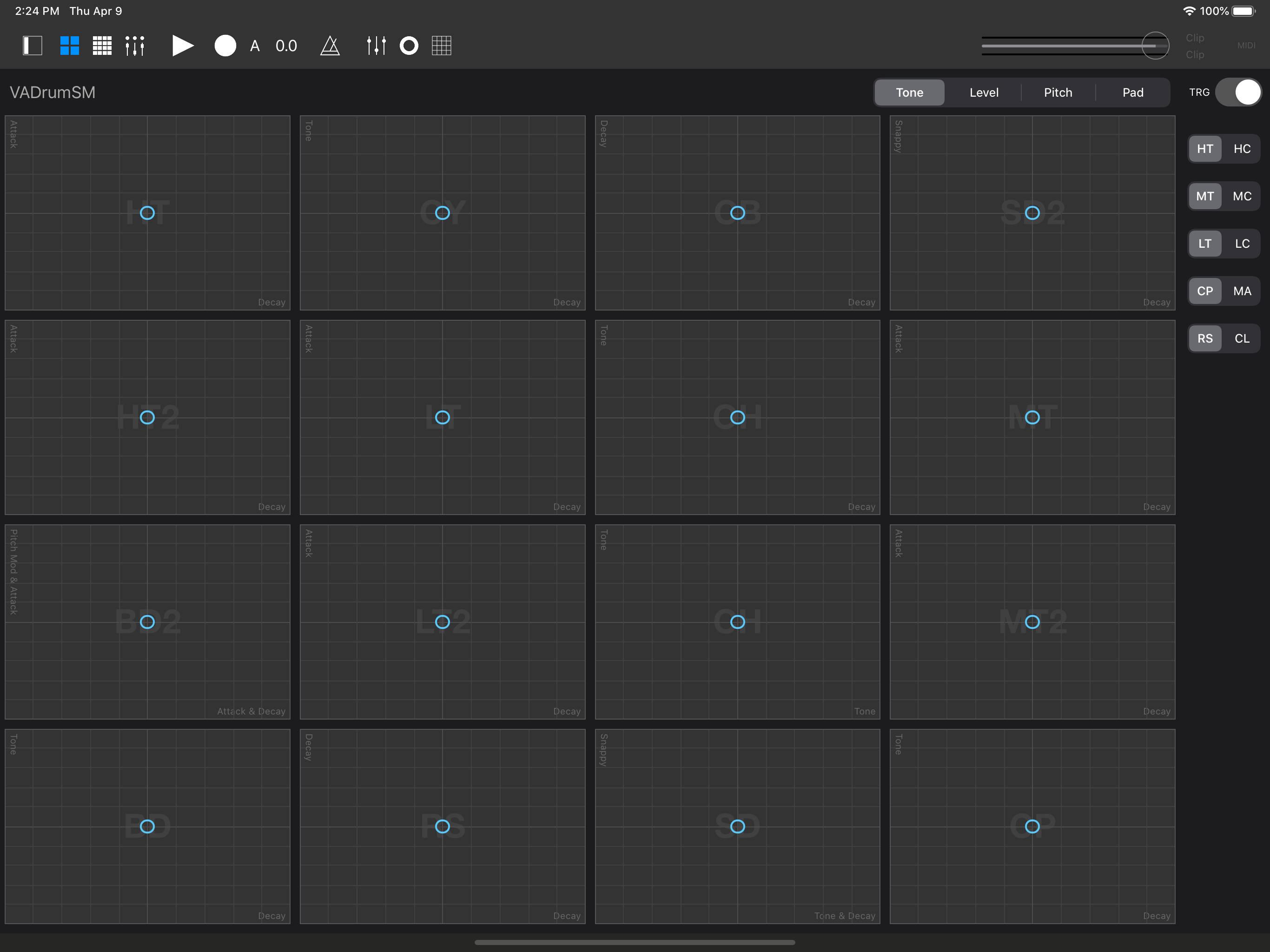Select CP in the CP/MA switch
The height and width of the screenshot is (952, 1270).
[x=1204, y=291]
